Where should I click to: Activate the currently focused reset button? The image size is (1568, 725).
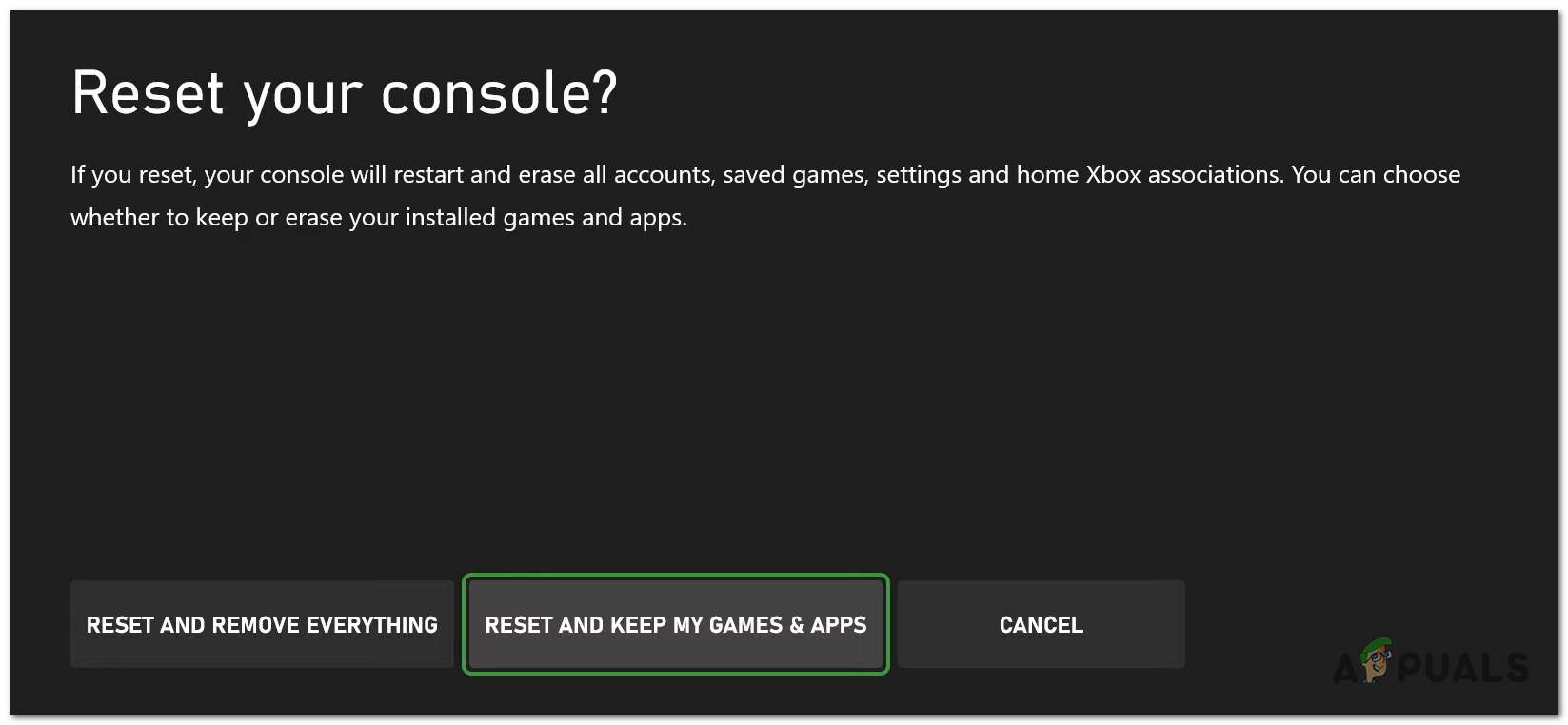[675, 624]
